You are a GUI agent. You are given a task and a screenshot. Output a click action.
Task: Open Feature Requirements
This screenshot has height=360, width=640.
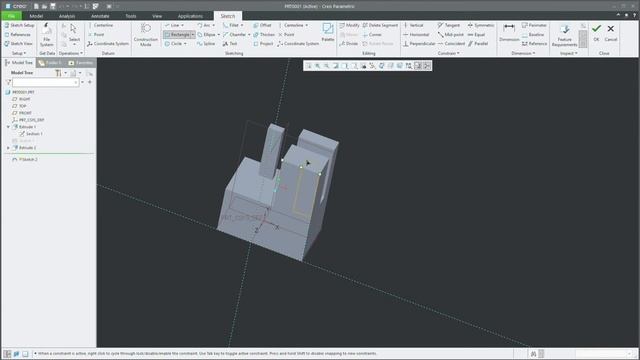click(x=564, y=35)
